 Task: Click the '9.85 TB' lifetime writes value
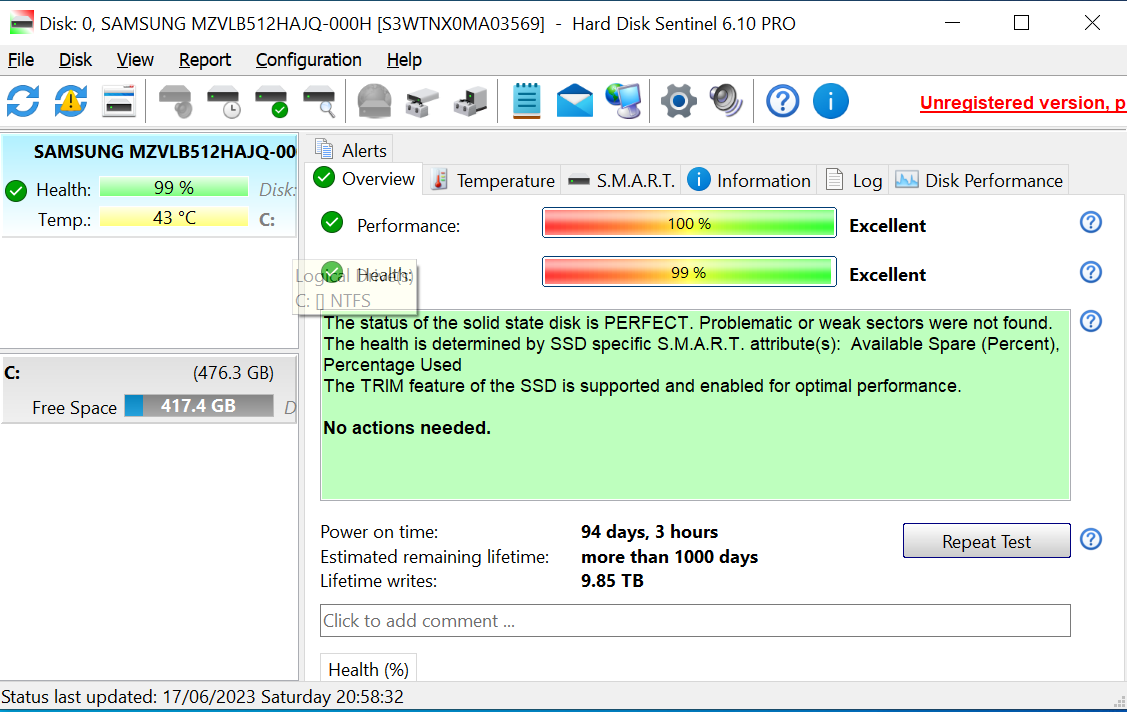[612, 581]
